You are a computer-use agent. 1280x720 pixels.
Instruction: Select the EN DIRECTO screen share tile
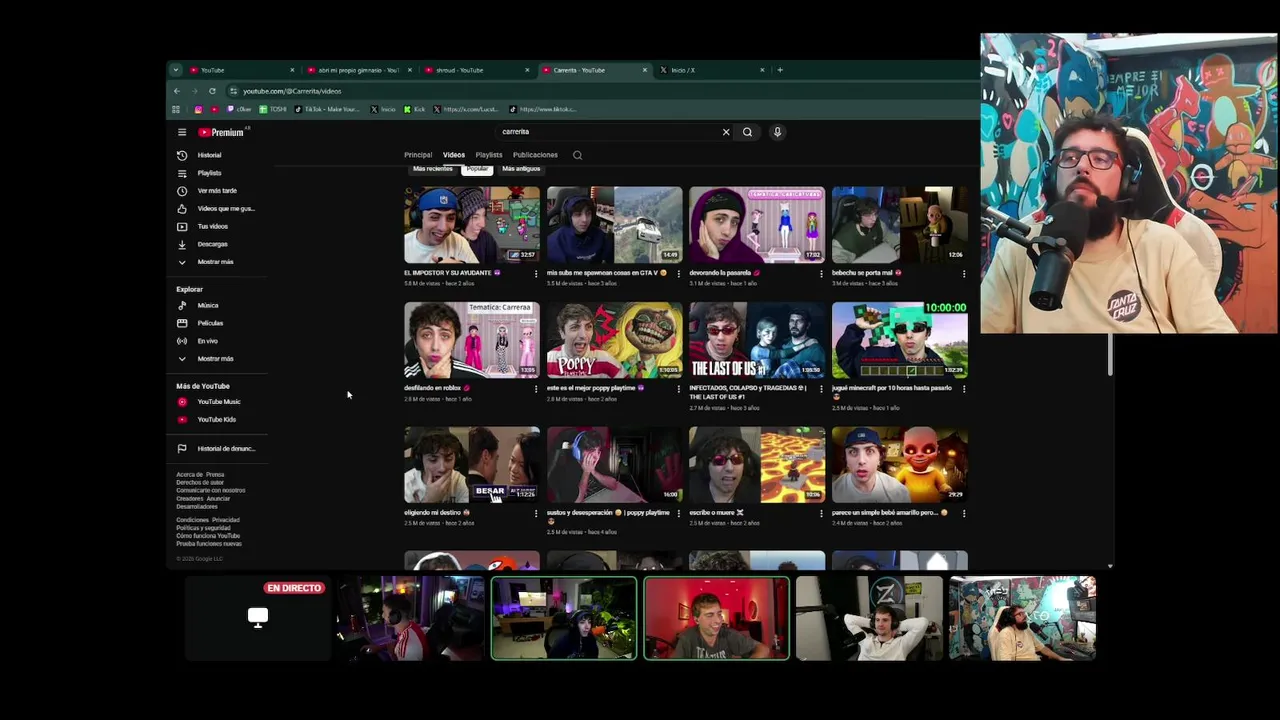[258, 618]
